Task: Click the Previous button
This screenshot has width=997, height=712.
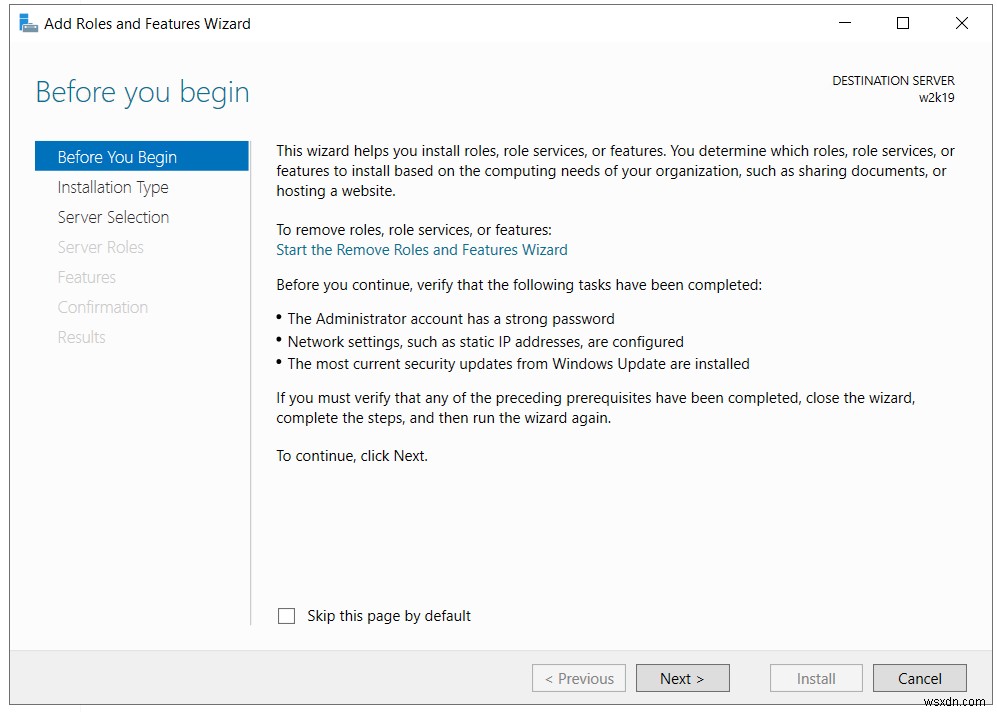Action: coord(578,678)
